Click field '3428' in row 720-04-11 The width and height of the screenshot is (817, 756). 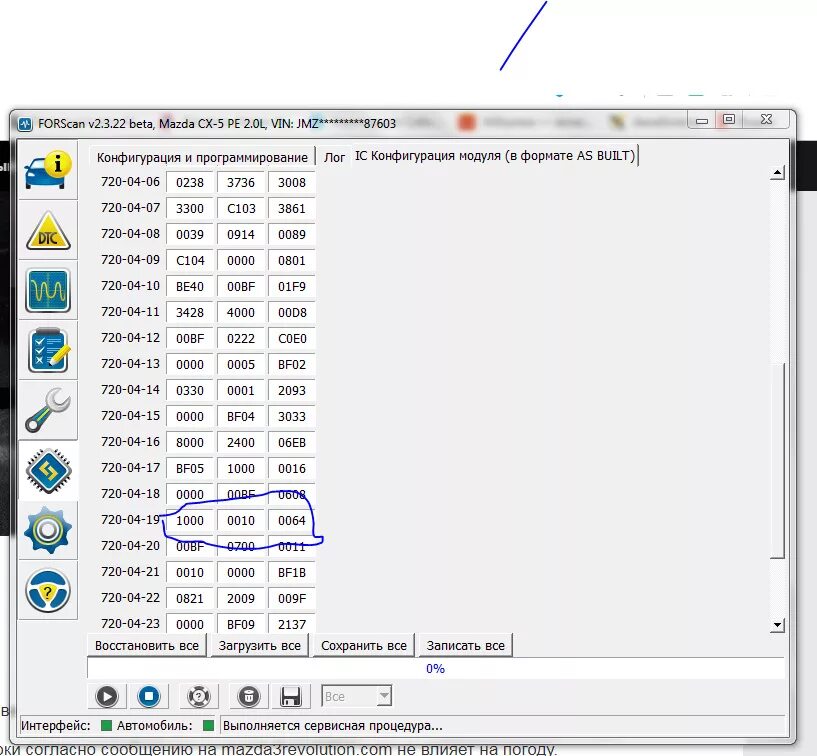coord(190,313)
